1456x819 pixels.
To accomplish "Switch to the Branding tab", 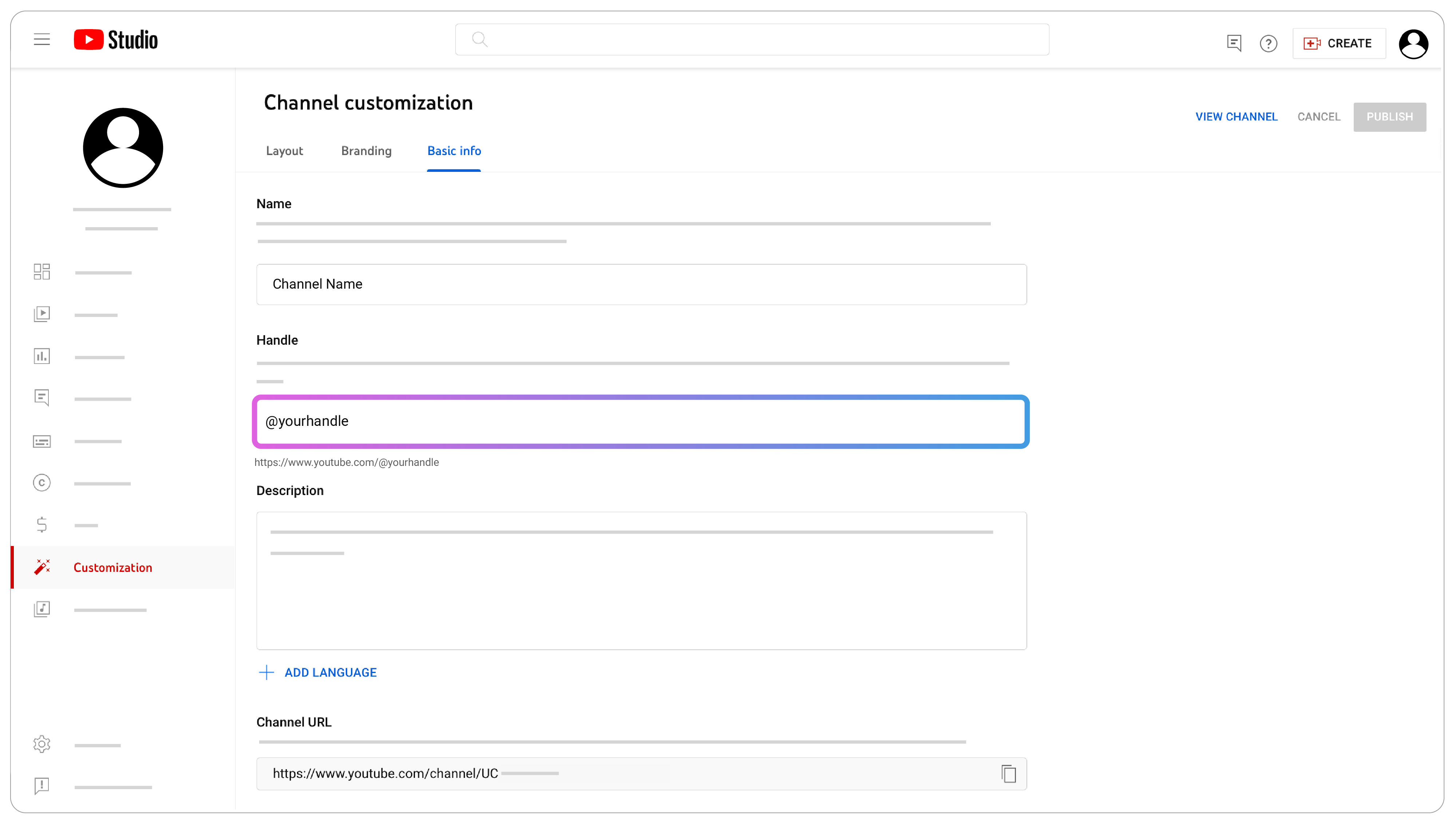I will point(365,151).
